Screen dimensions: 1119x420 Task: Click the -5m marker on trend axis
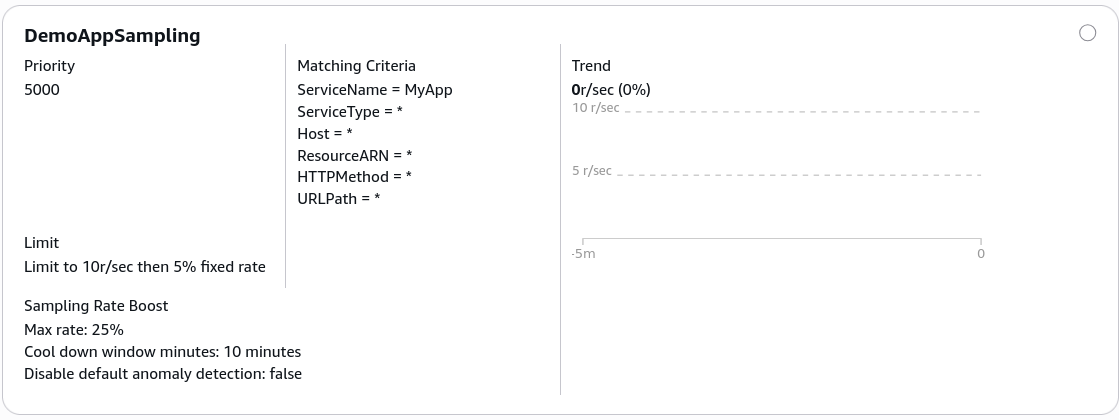pos(583,254)
